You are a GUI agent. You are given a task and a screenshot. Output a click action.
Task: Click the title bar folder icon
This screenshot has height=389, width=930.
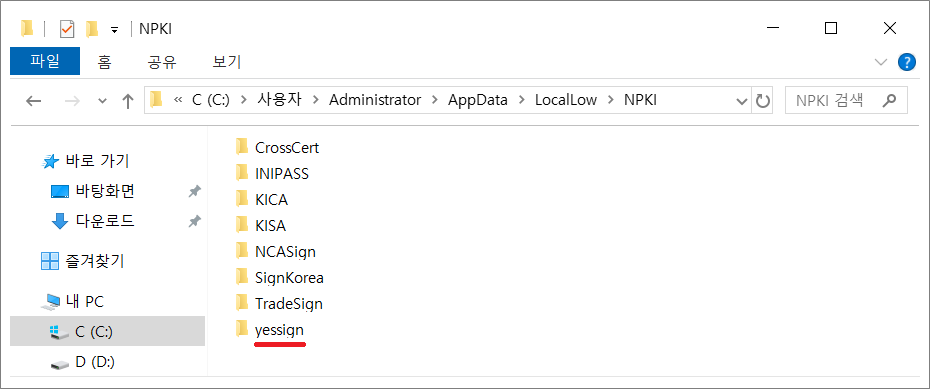pos(27,28)
